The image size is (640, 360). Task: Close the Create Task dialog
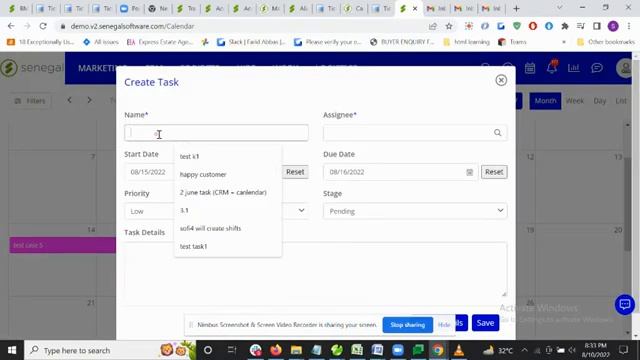click(501, 80)
